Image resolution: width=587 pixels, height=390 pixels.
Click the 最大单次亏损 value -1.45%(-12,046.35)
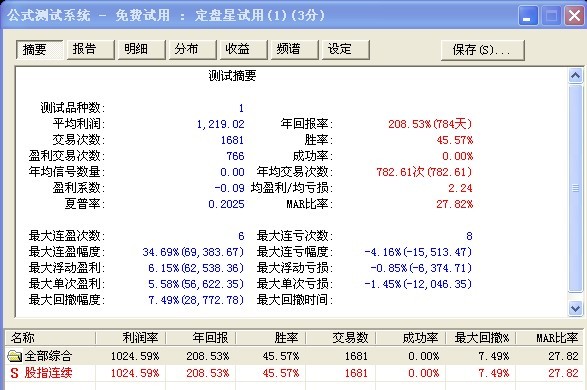pos(418,284)
